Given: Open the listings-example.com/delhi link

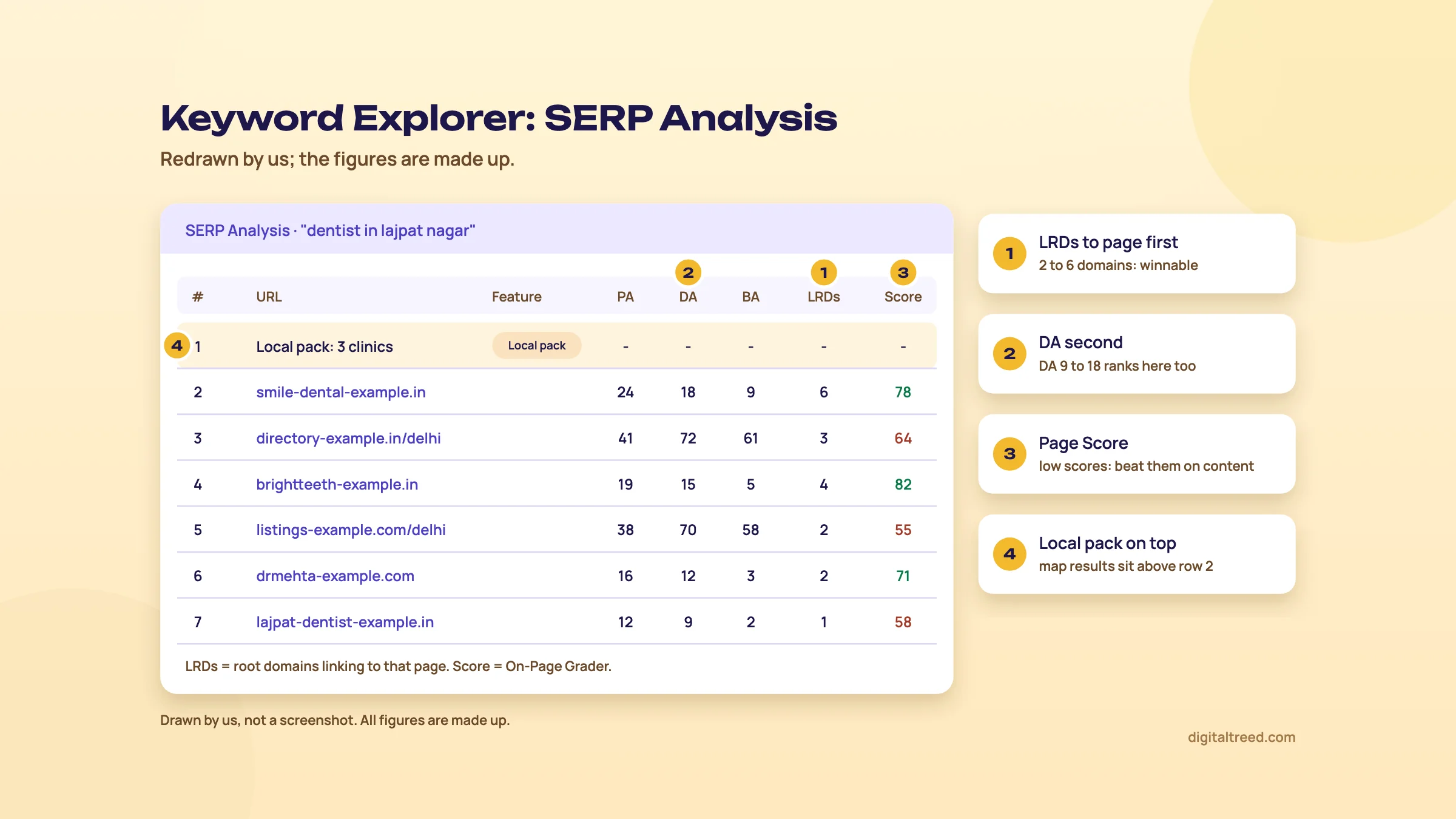Looking at the screenshot, I should point(351,530).
